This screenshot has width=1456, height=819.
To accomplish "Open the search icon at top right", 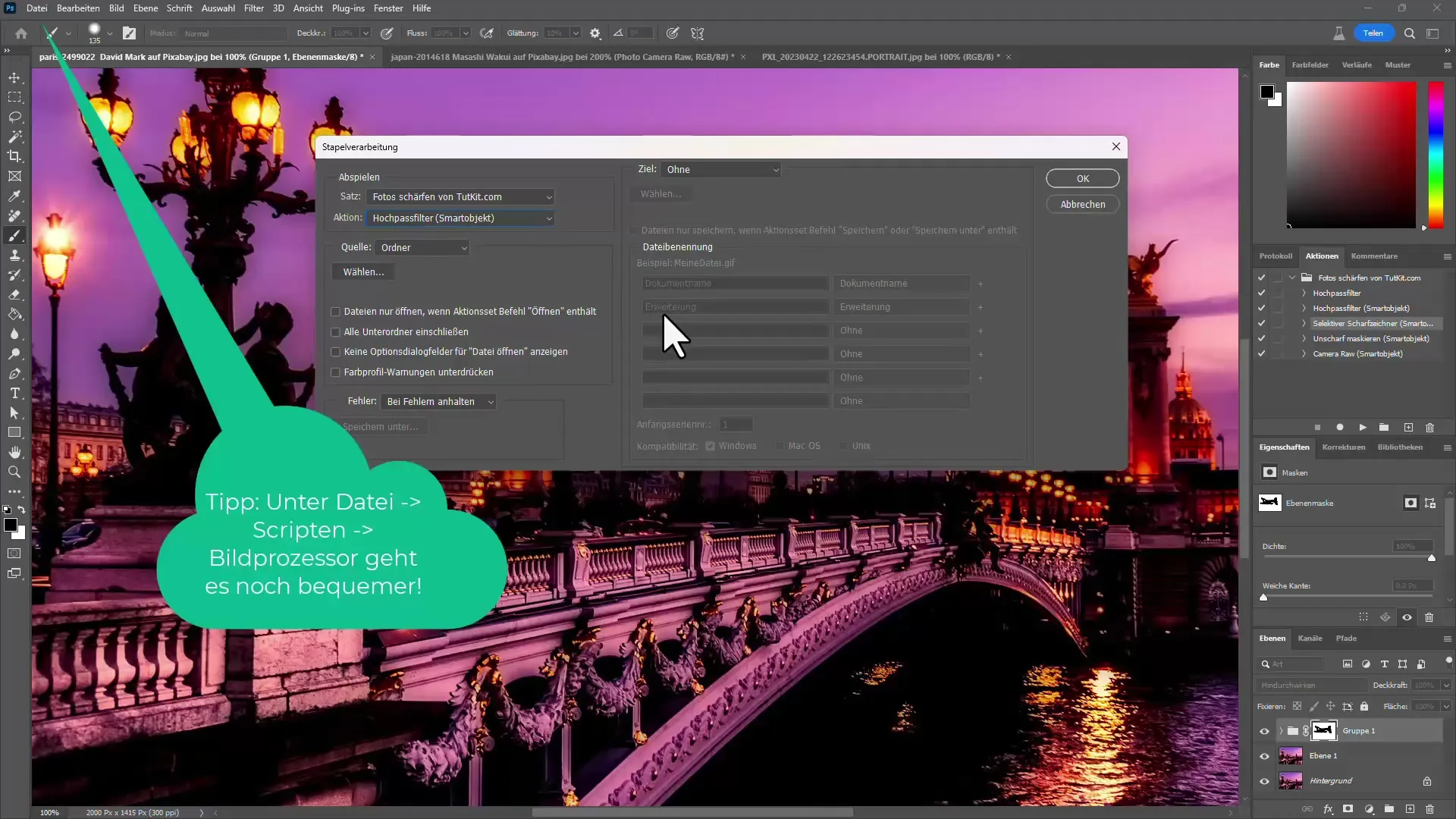I will 1409,33.
